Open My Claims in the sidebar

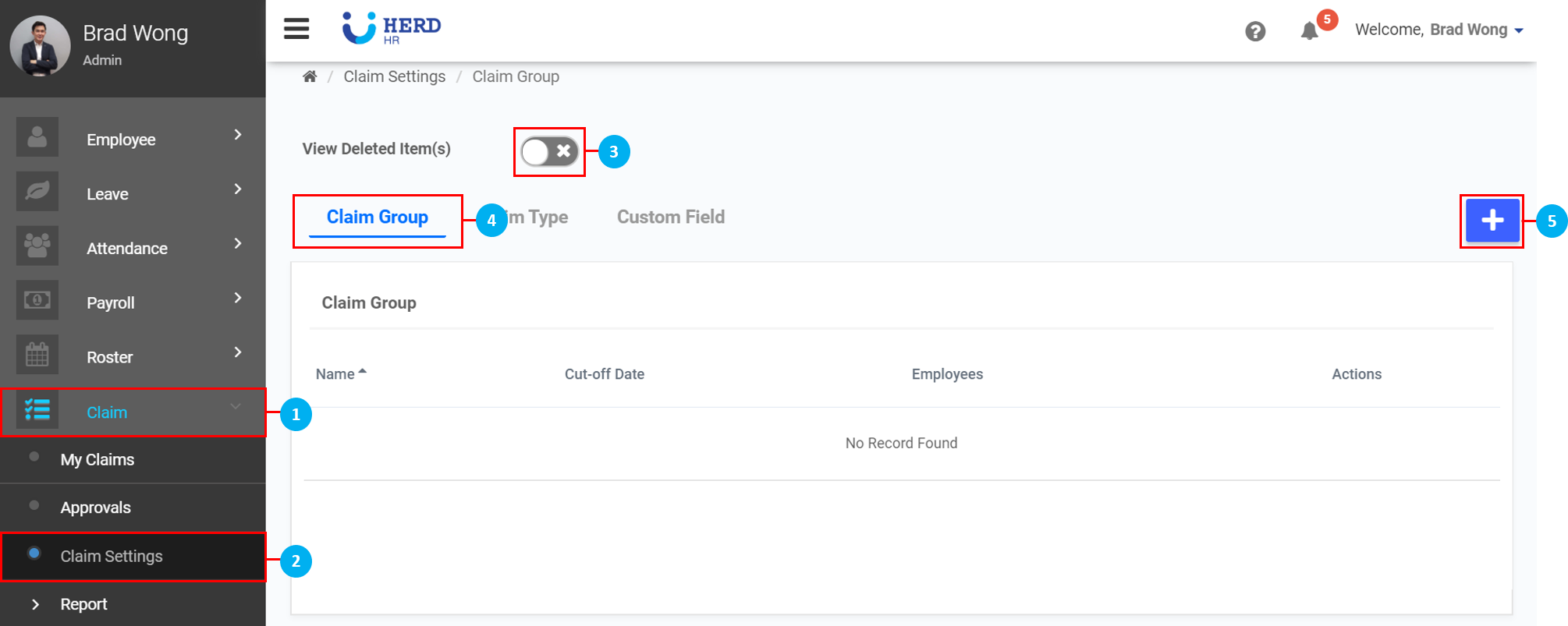tap(98, 460)
